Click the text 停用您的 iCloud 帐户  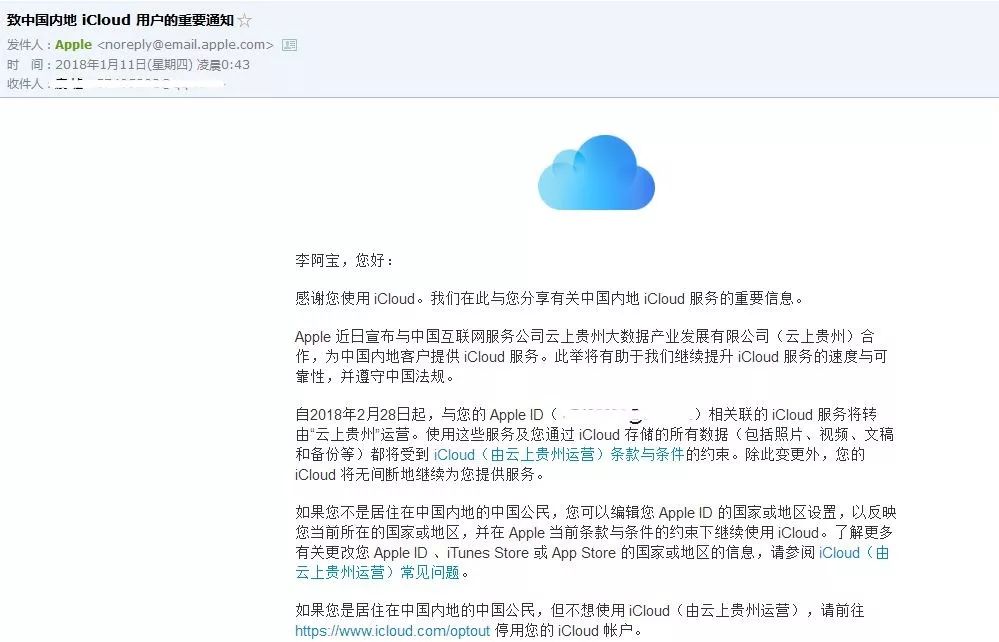coord(567,631)
